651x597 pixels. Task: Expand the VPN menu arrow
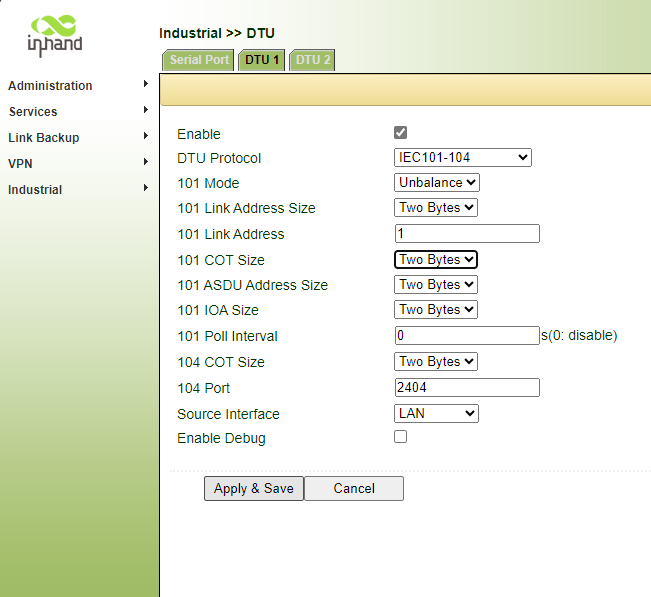[146, 161]
